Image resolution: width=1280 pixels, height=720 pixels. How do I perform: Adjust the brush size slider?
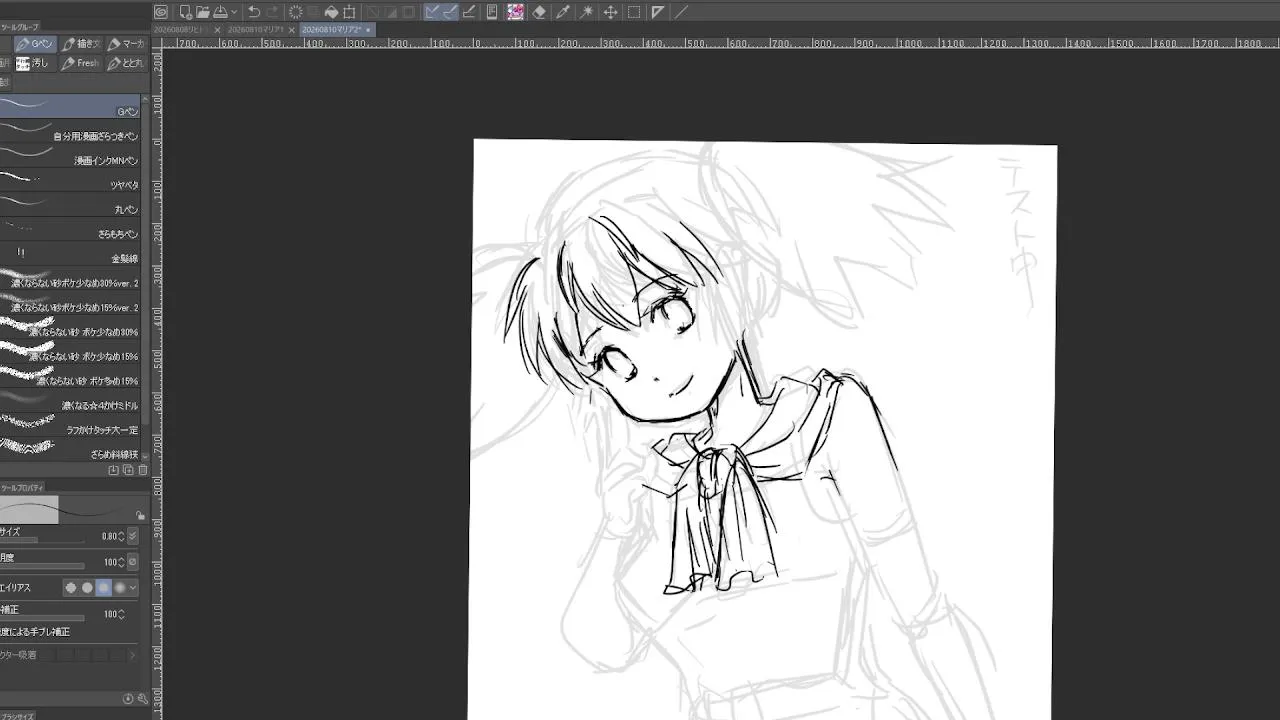[x=42, y=540]
